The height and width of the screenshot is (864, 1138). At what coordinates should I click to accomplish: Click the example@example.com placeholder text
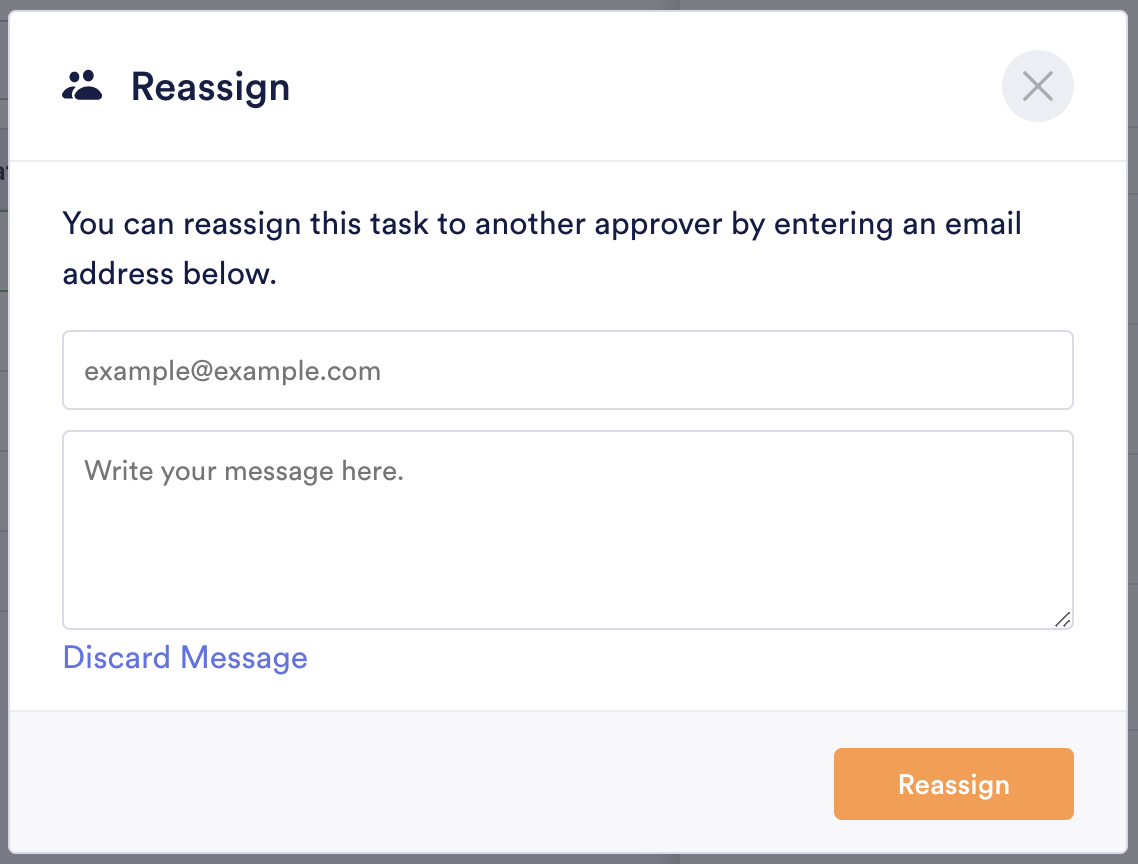232,372
